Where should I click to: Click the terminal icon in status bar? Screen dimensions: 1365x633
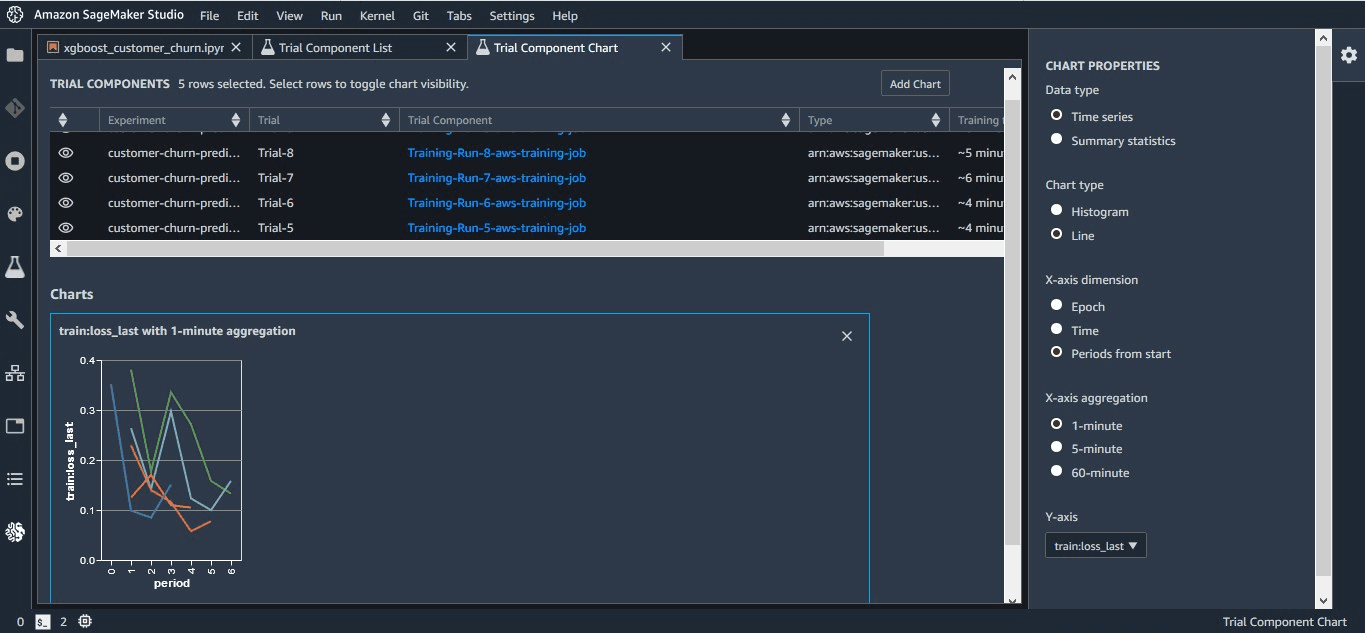coord(42,621)
